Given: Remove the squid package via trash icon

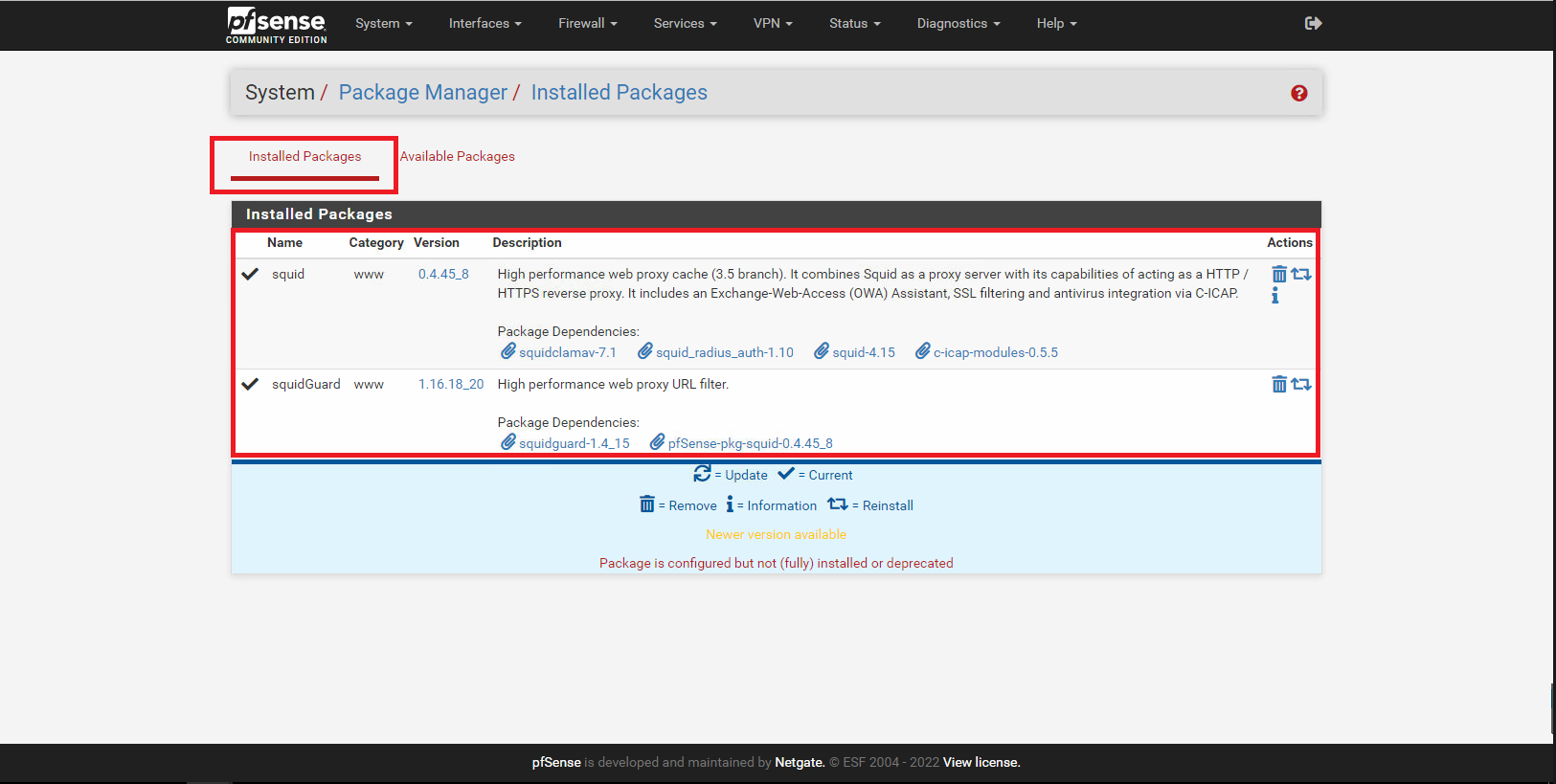Looking at the screenshot, I should click(x=1278, y=274).
